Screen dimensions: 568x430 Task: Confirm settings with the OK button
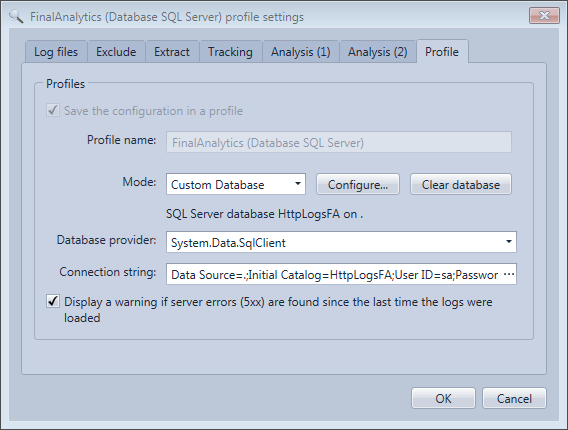[443, 398]
